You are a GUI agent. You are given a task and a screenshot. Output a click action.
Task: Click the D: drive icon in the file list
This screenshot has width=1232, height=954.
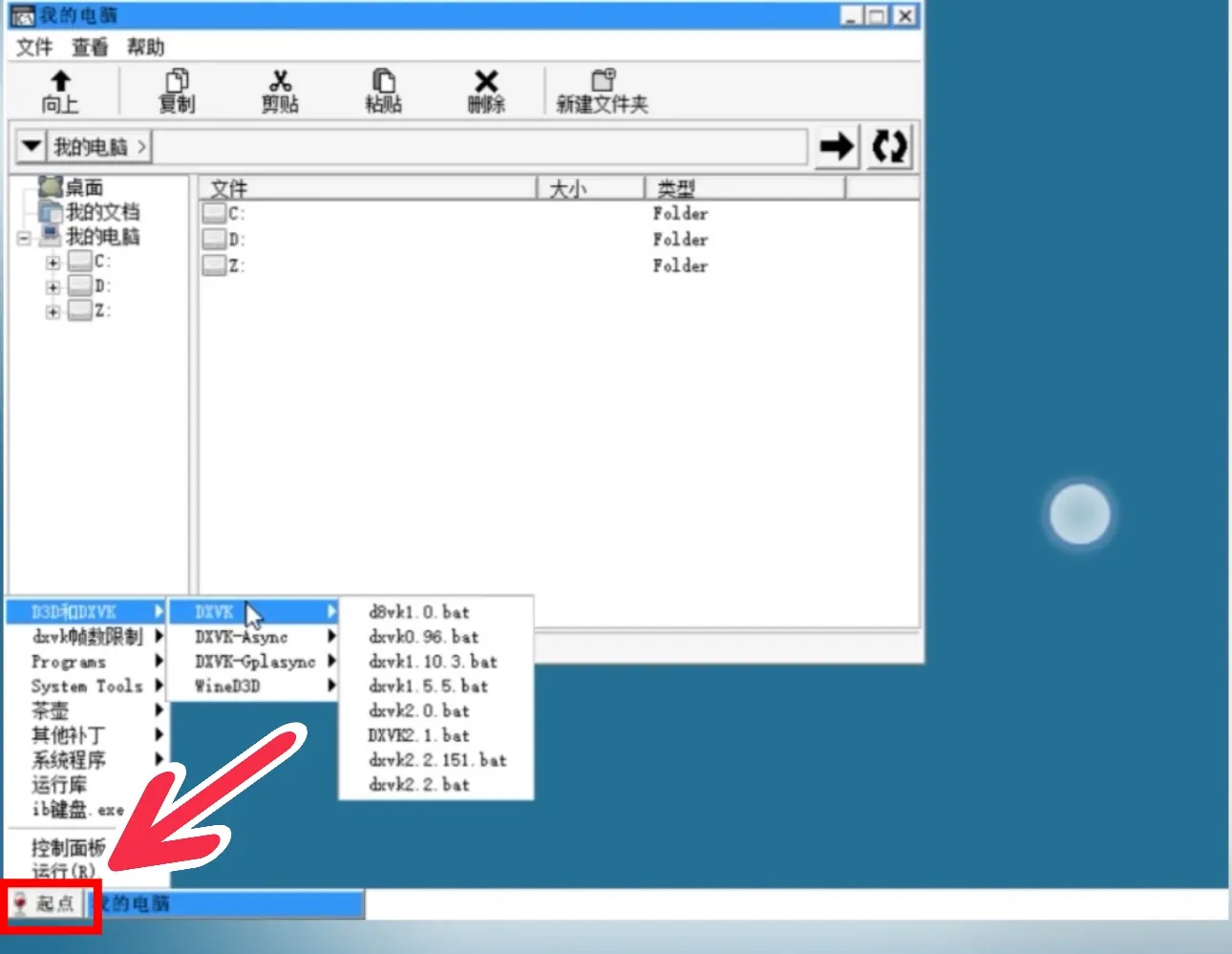click(214, 239)
